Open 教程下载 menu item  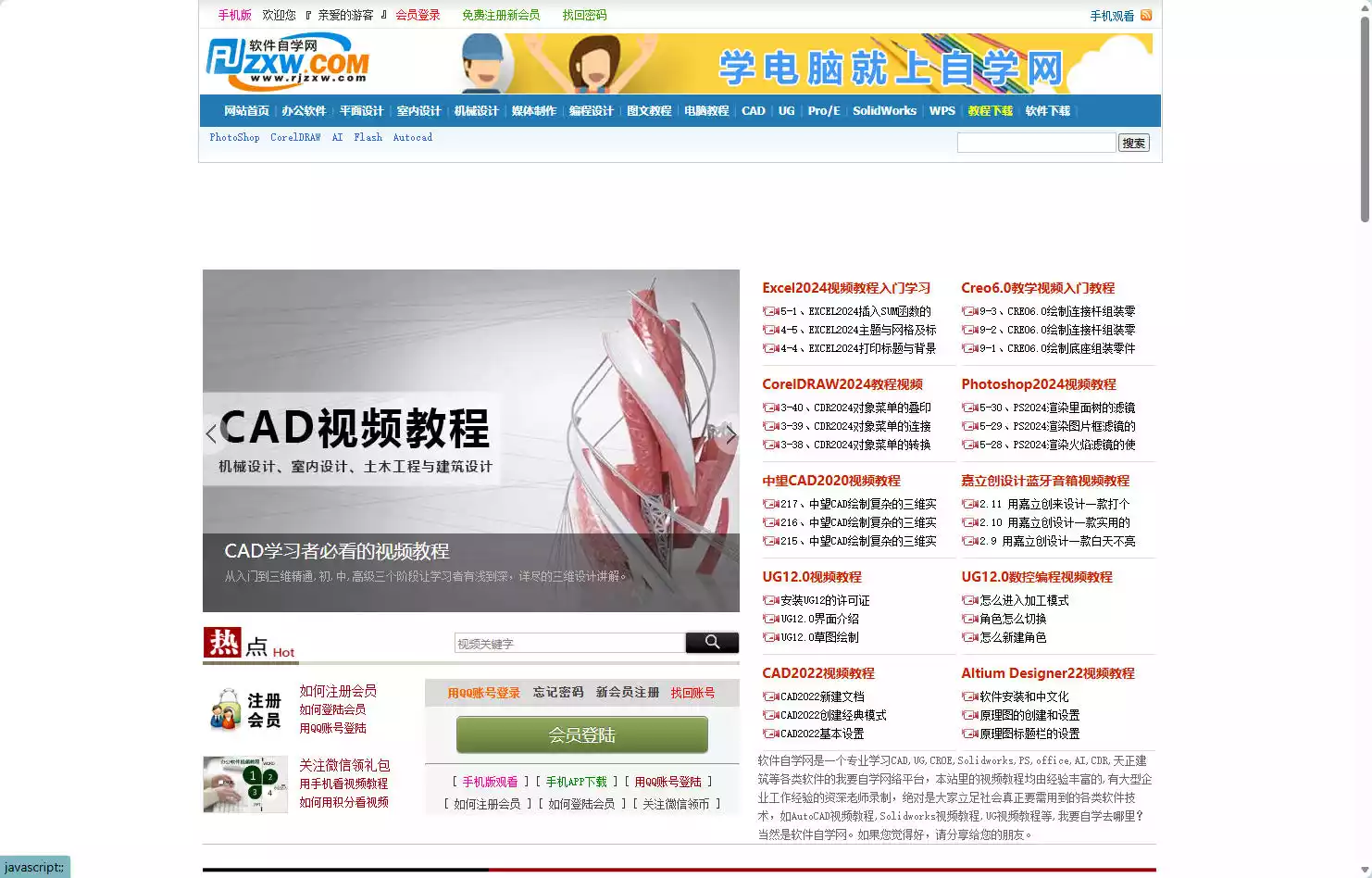[x=991, y=110]
